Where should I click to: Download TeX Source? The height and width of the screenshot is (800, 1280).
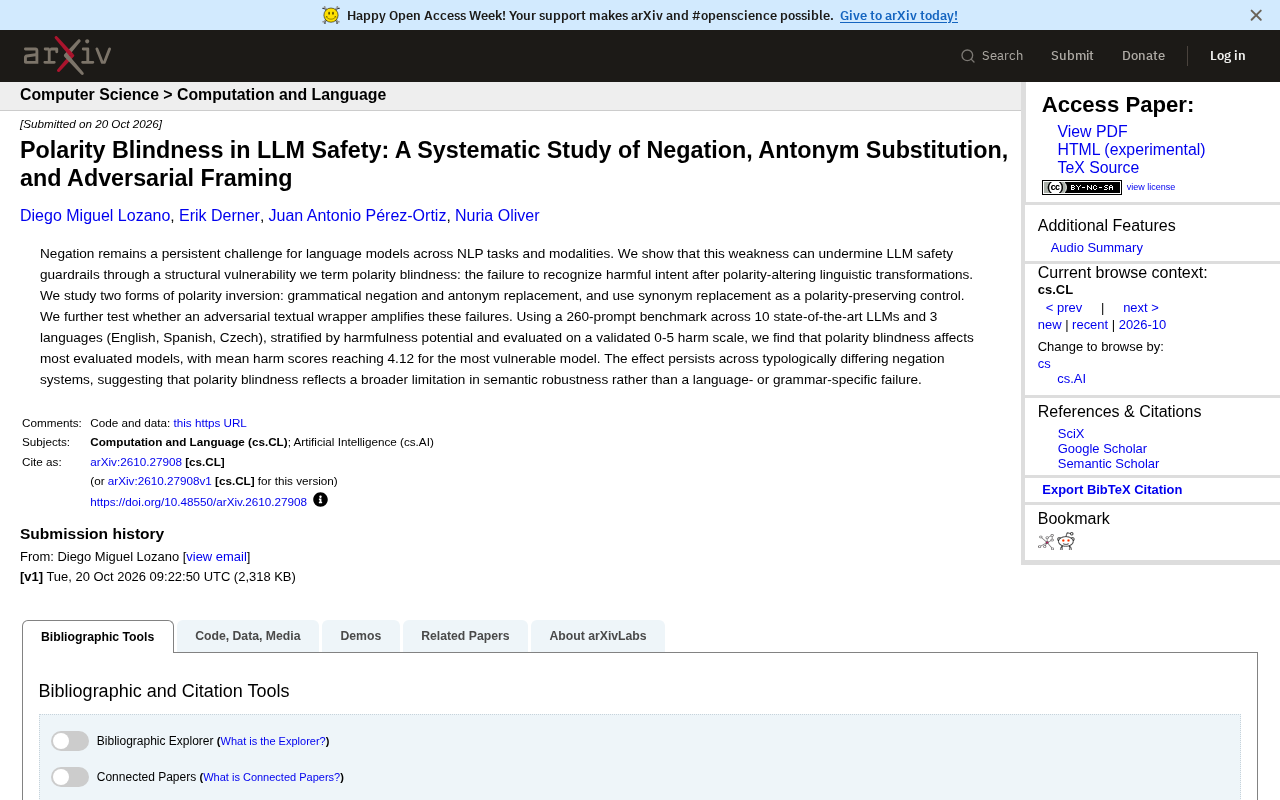click(1098, 168)
